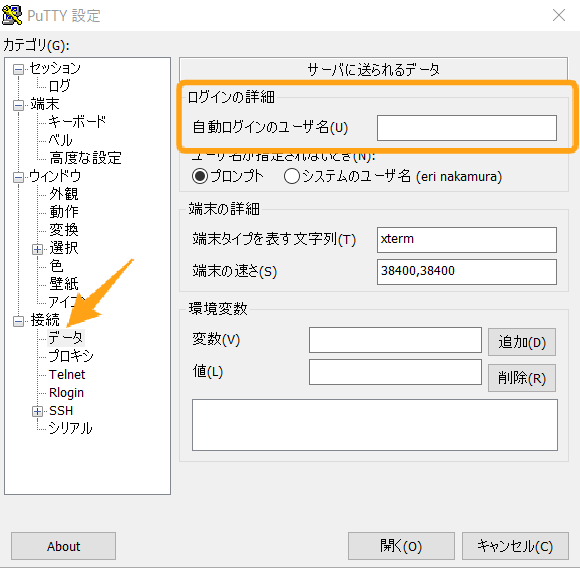Click the キャンセル(C) button
580x568 pixels.
coord(515,546)
